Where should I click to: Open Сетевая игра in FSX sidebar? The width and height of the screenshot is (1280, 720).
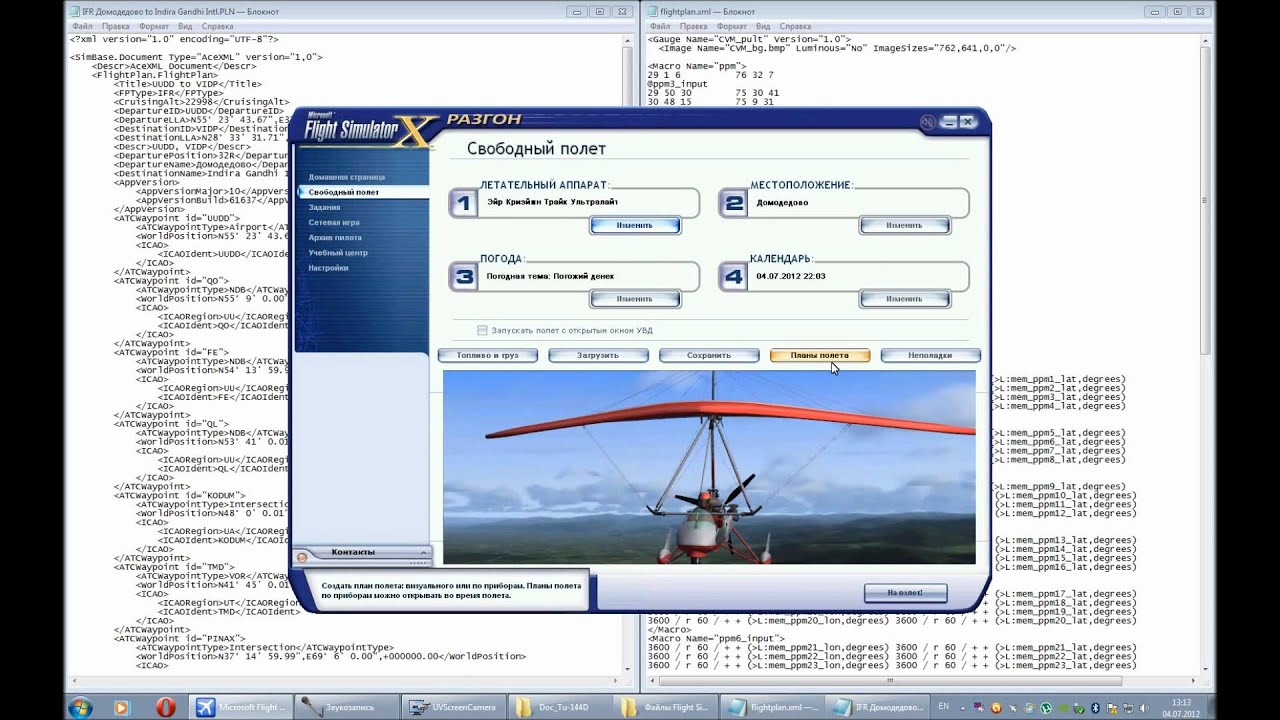click(x=334, y=222)
